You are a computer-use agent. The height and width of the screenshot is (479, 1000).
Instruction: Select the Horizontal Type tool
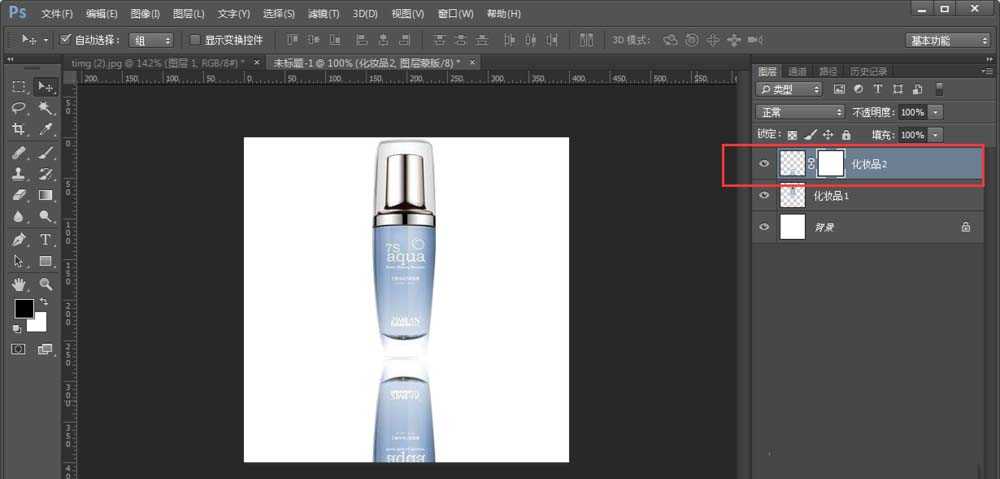point(46,240)
